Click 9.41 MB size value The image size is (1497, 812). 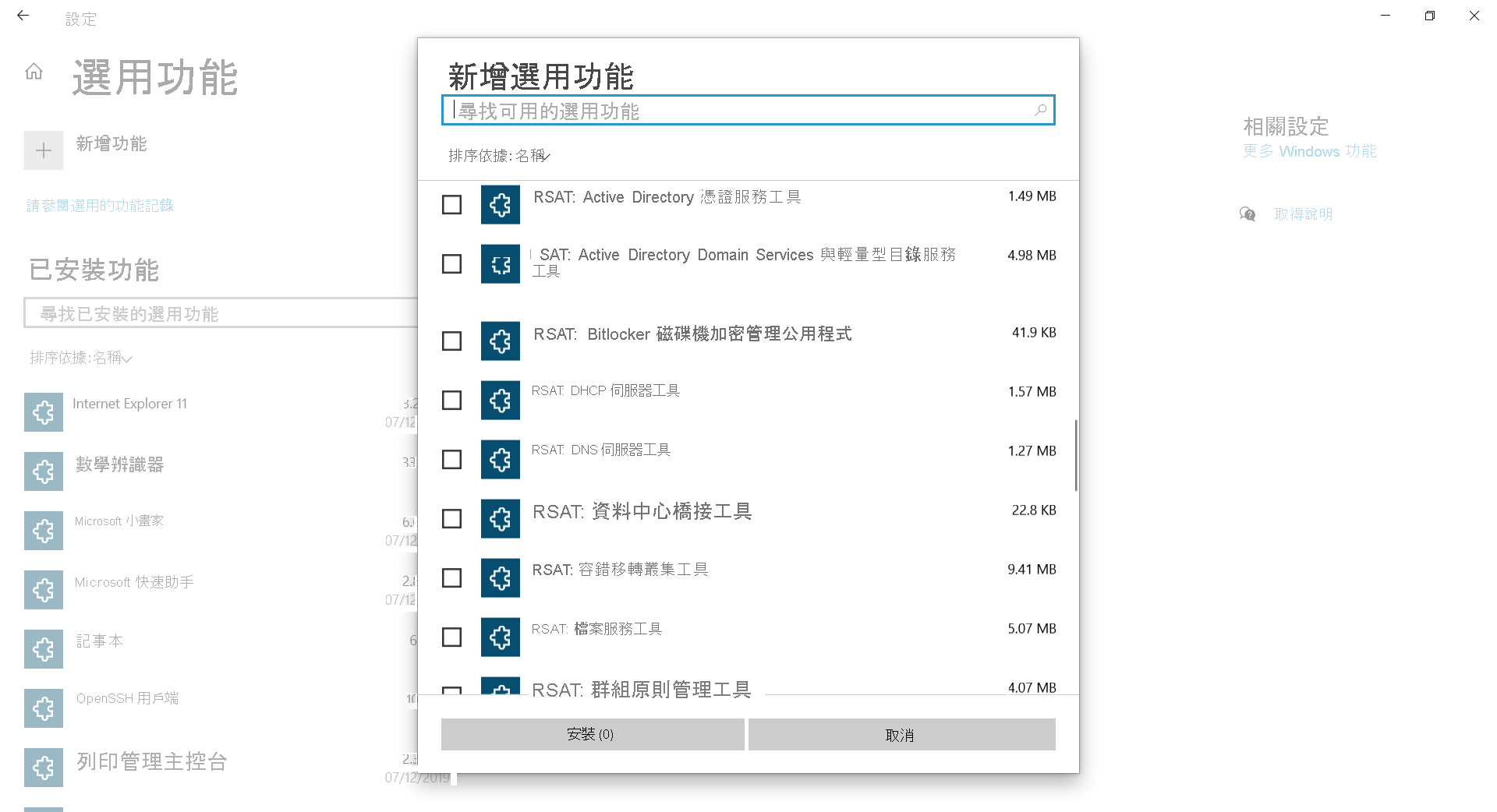(x=1032, y=570)
